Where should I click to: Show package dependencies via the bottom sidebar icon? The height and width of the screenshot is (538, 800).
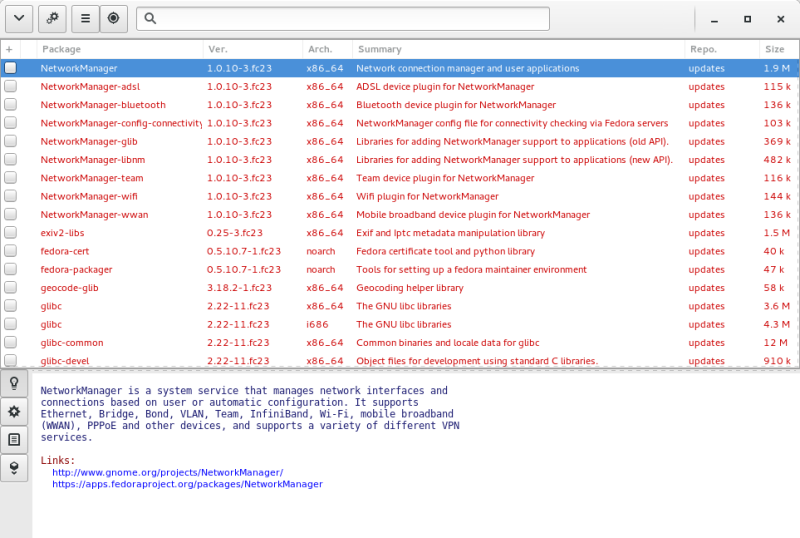tap(14, 467)
